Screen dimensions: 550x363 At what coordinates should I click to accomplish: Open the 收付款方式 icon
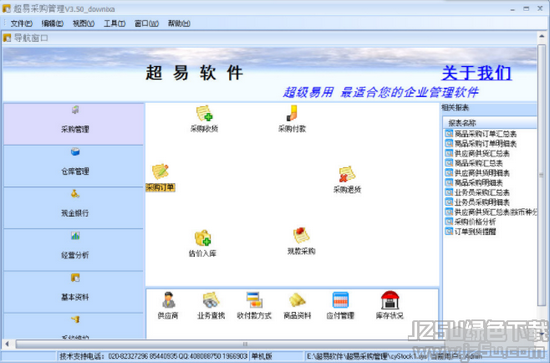(x=254, y=305)
